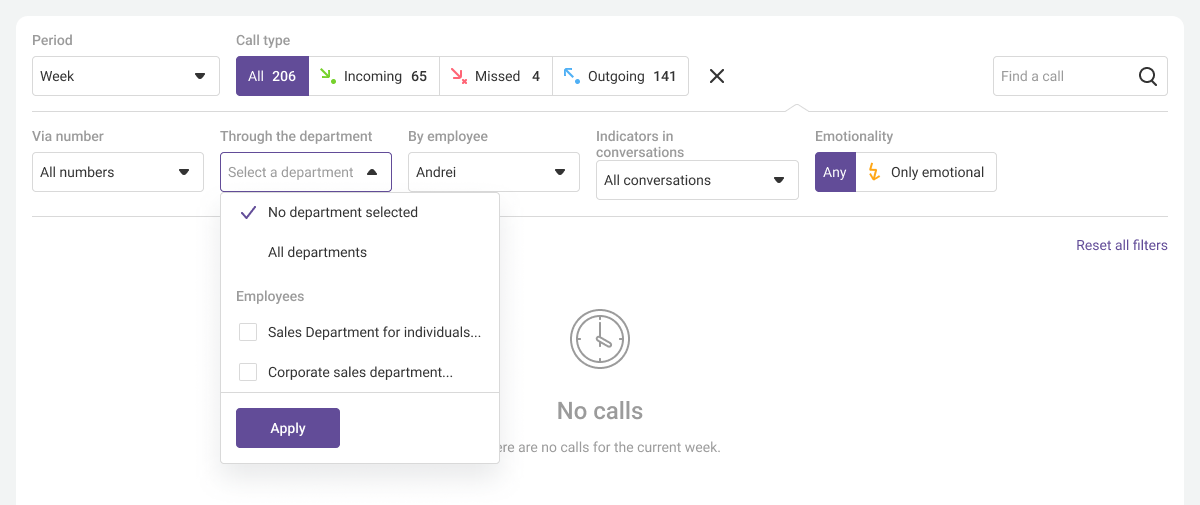Image resolution: width=1200 pixels, height=505 pixels.
Task: Expand the All conversations indicators dropdown
Action: [697, 180]
